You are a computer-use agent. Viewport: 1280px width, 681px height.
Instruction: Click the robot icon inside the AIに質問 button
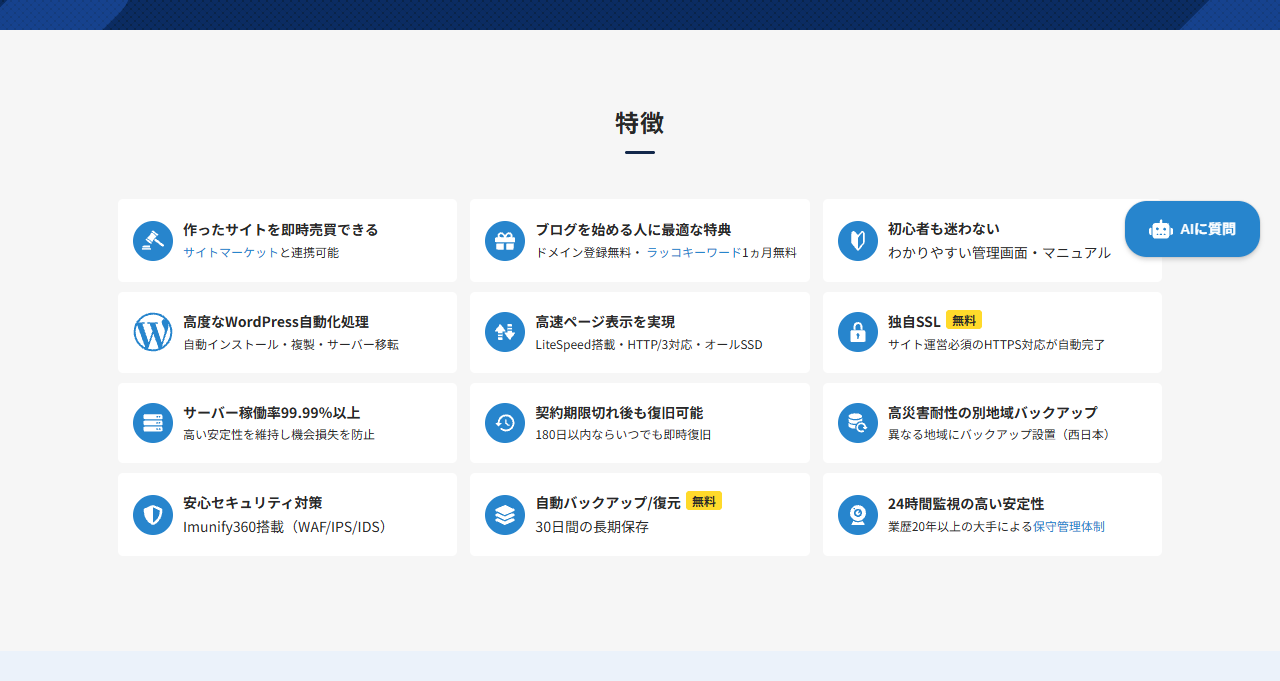click(x=1161, y=229)
